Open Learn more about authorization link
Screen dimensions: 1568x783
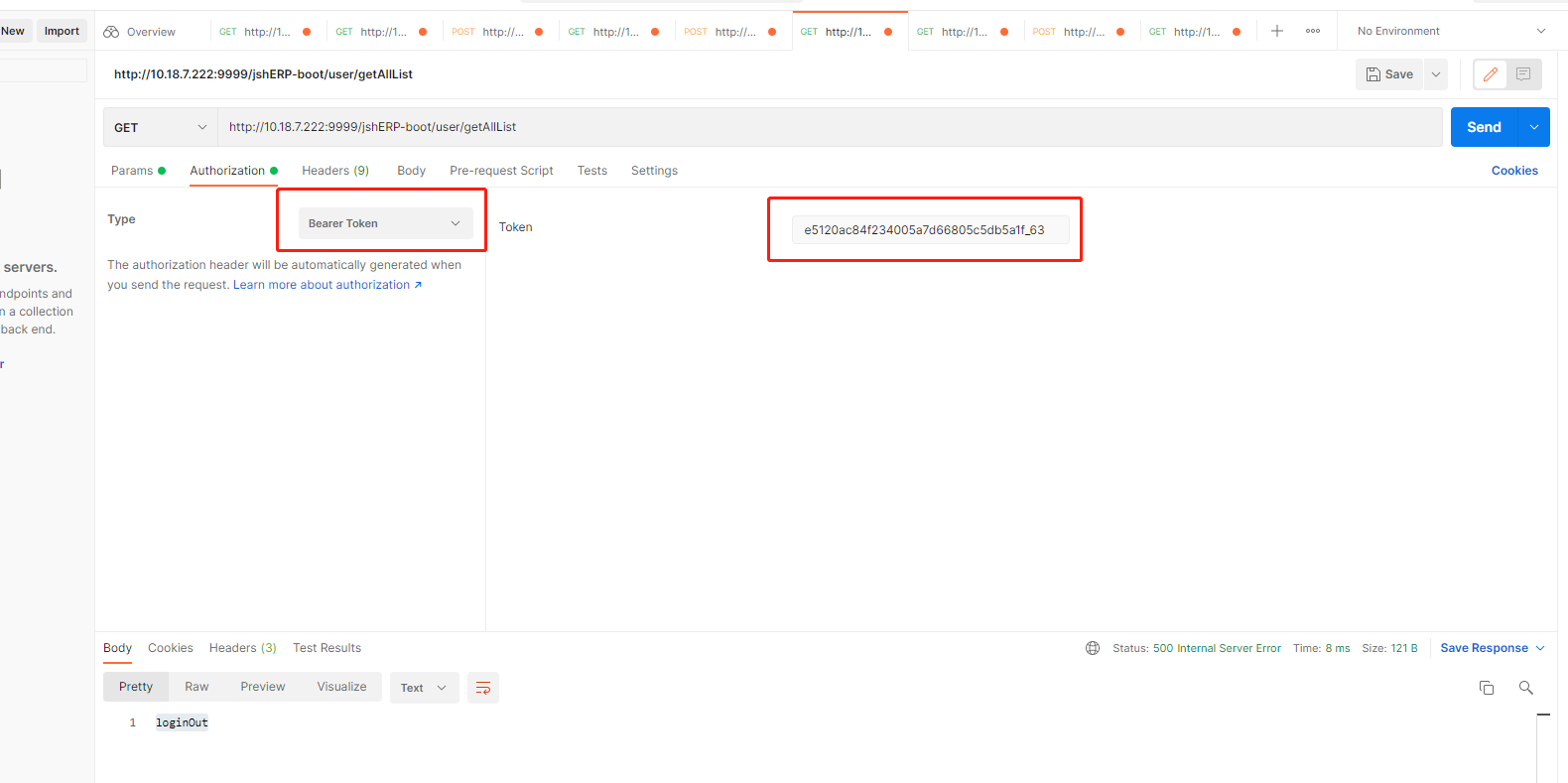tap(327, 285)
